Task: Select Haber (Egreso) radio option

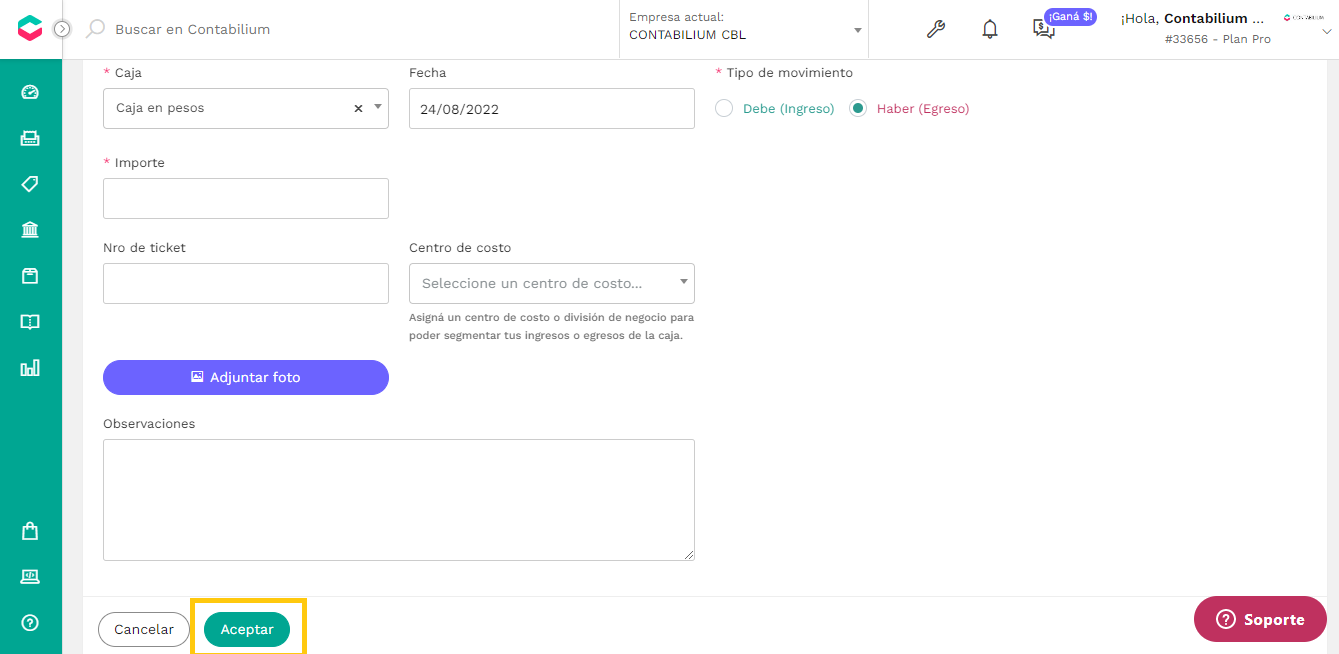Action: (857, 108)
